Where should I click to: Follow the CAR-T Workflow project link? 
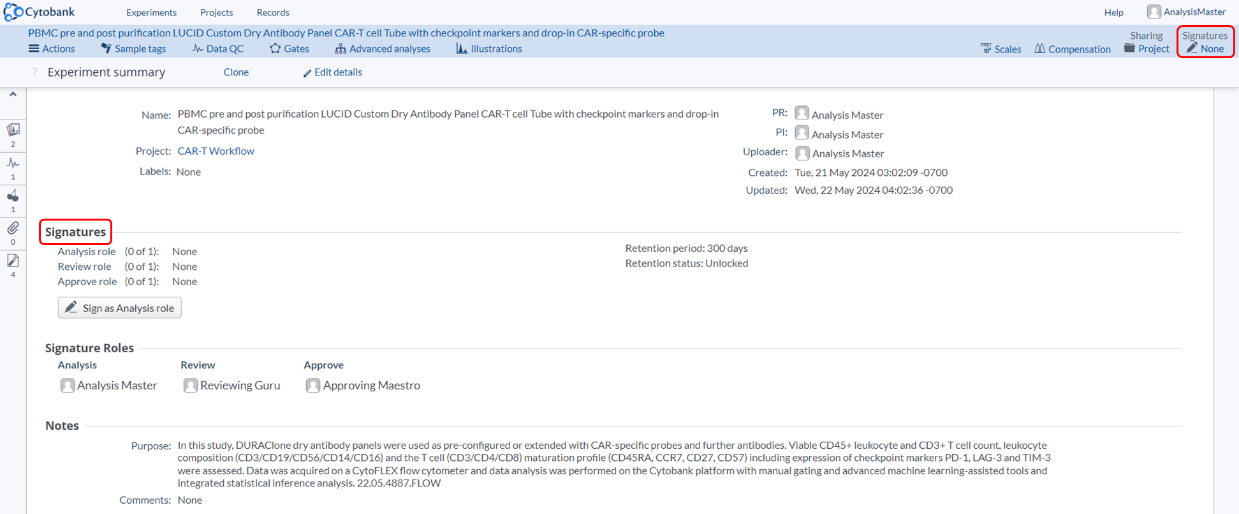pos(215,151)
